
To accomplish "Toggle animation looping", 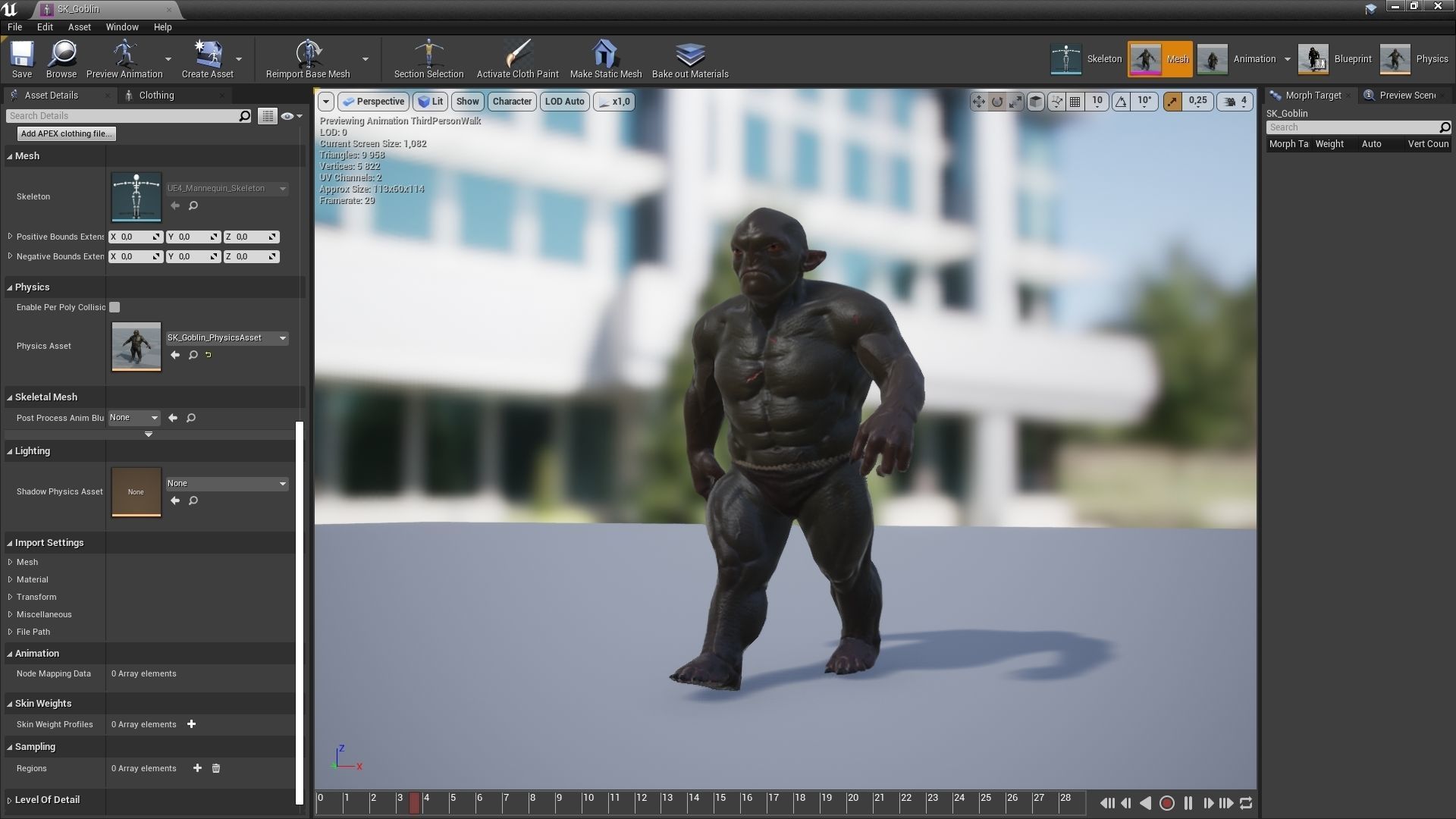I will click(x=1246, y=803).
